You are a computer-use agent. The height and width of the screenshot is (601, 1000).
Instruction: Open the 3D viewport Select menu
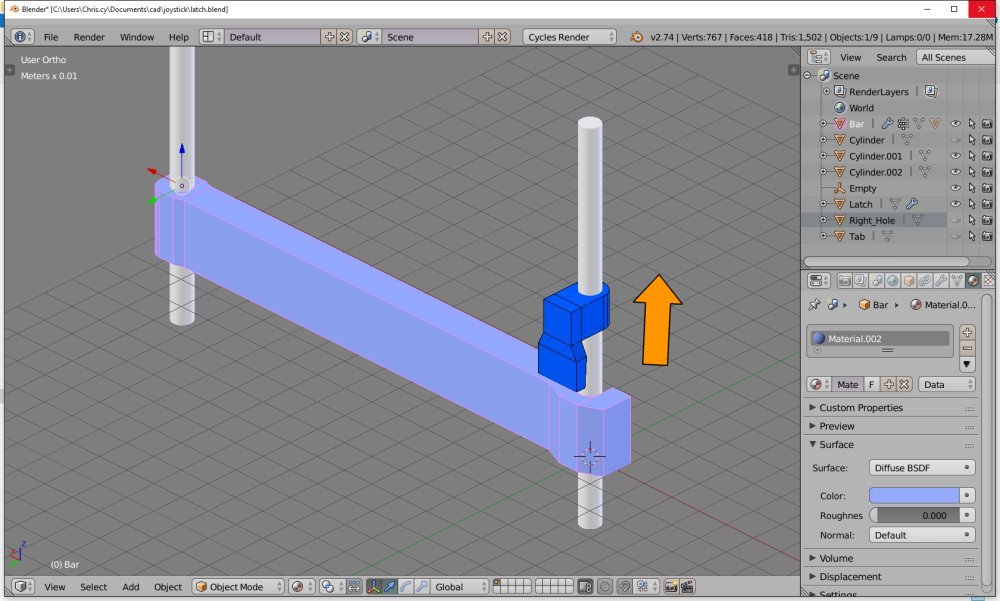coord(93,587)
